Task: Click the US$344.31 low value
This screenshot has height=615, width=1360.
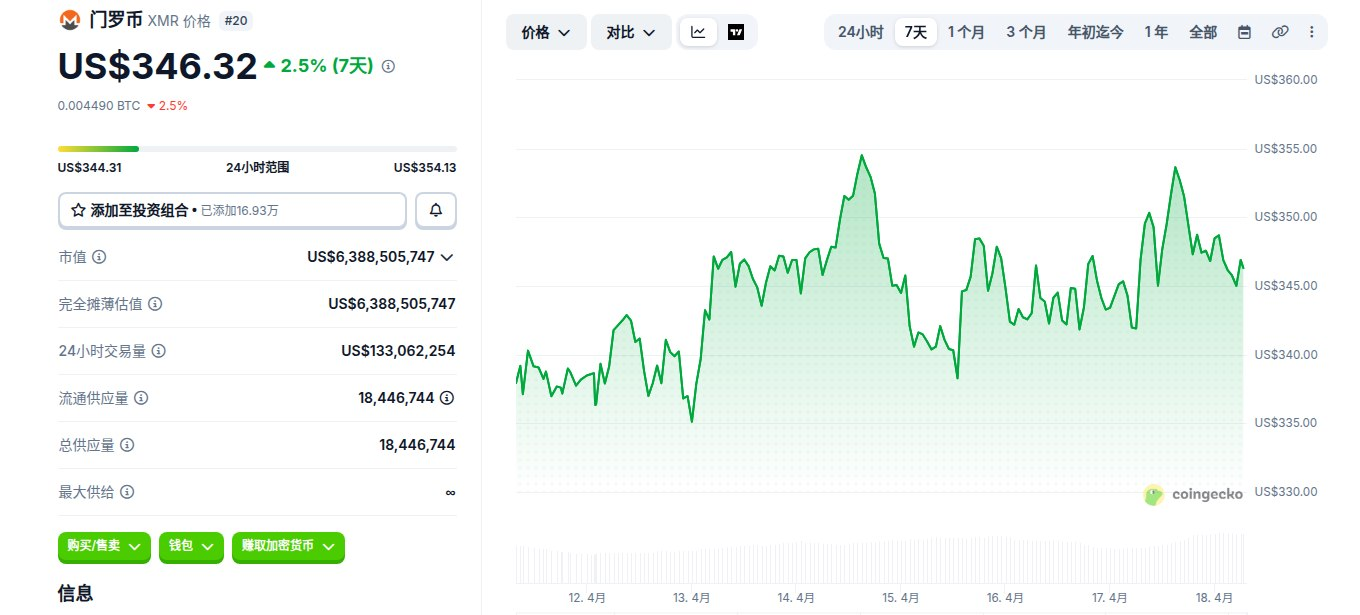Action: [90, 168]
